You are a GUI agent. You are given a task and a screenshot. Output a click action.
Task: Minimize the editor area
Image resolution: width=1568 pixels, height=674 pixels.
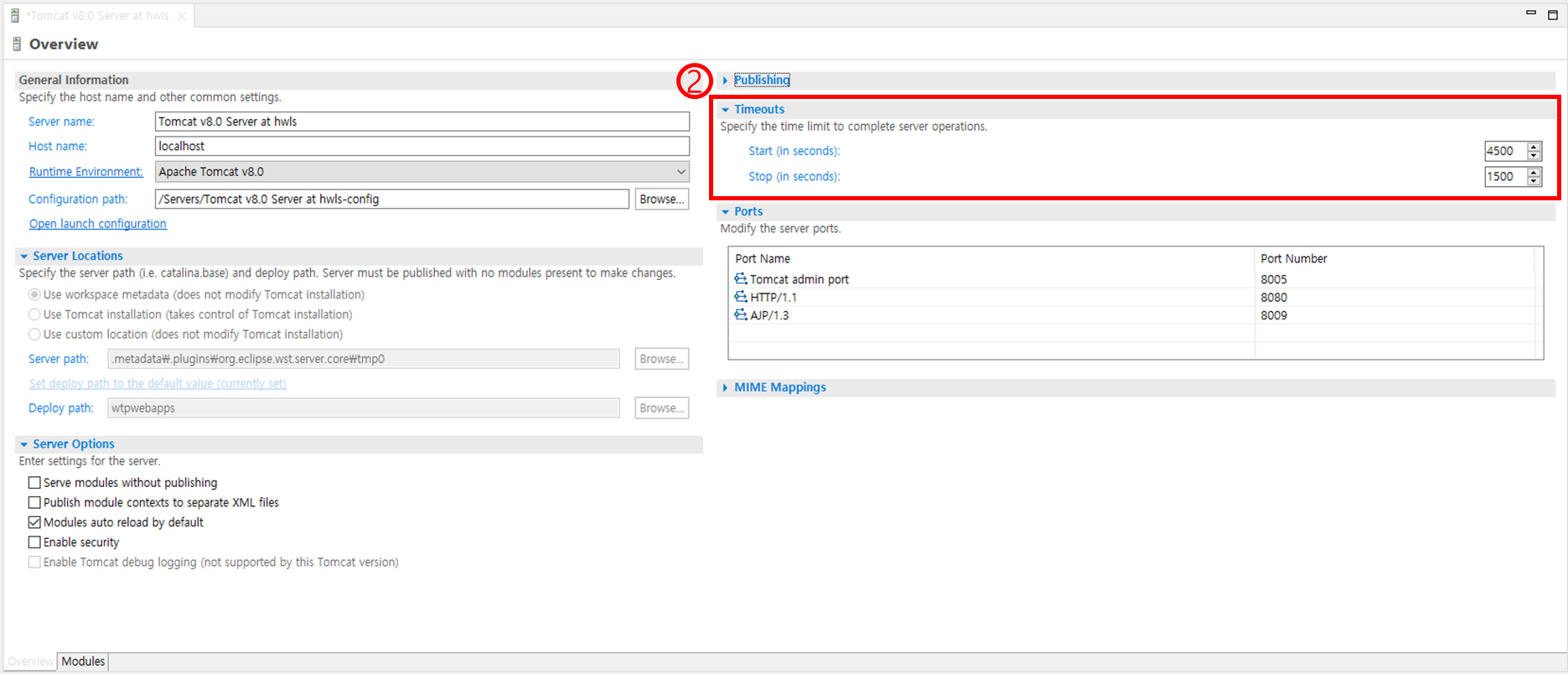[1531, 13]
